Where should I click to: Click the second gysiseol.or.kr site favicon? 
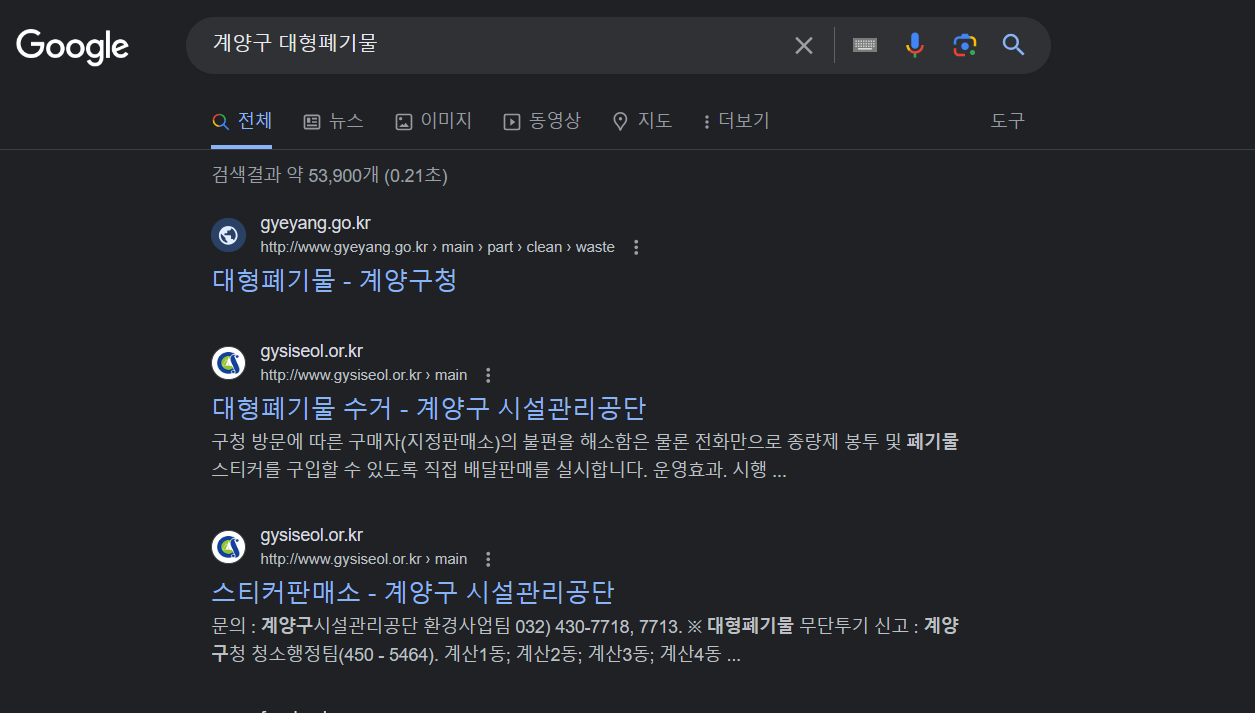tap(228, 546)
